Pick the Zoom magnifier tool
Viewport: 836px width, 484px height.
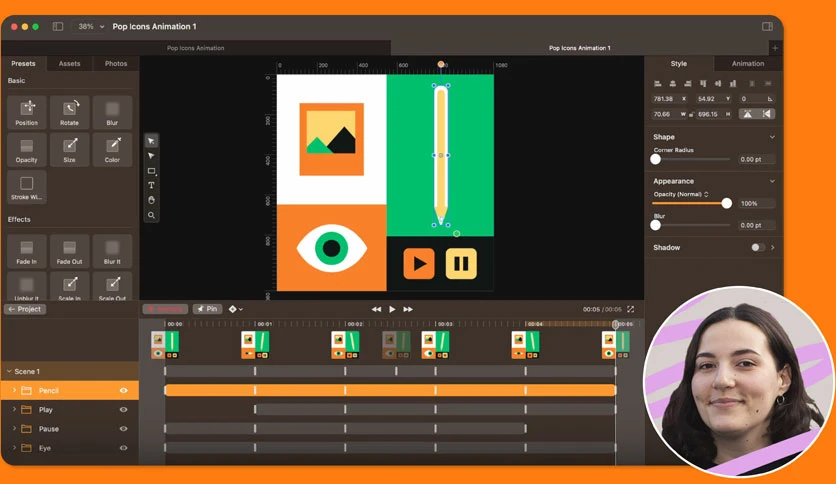(x=151, y=215)
